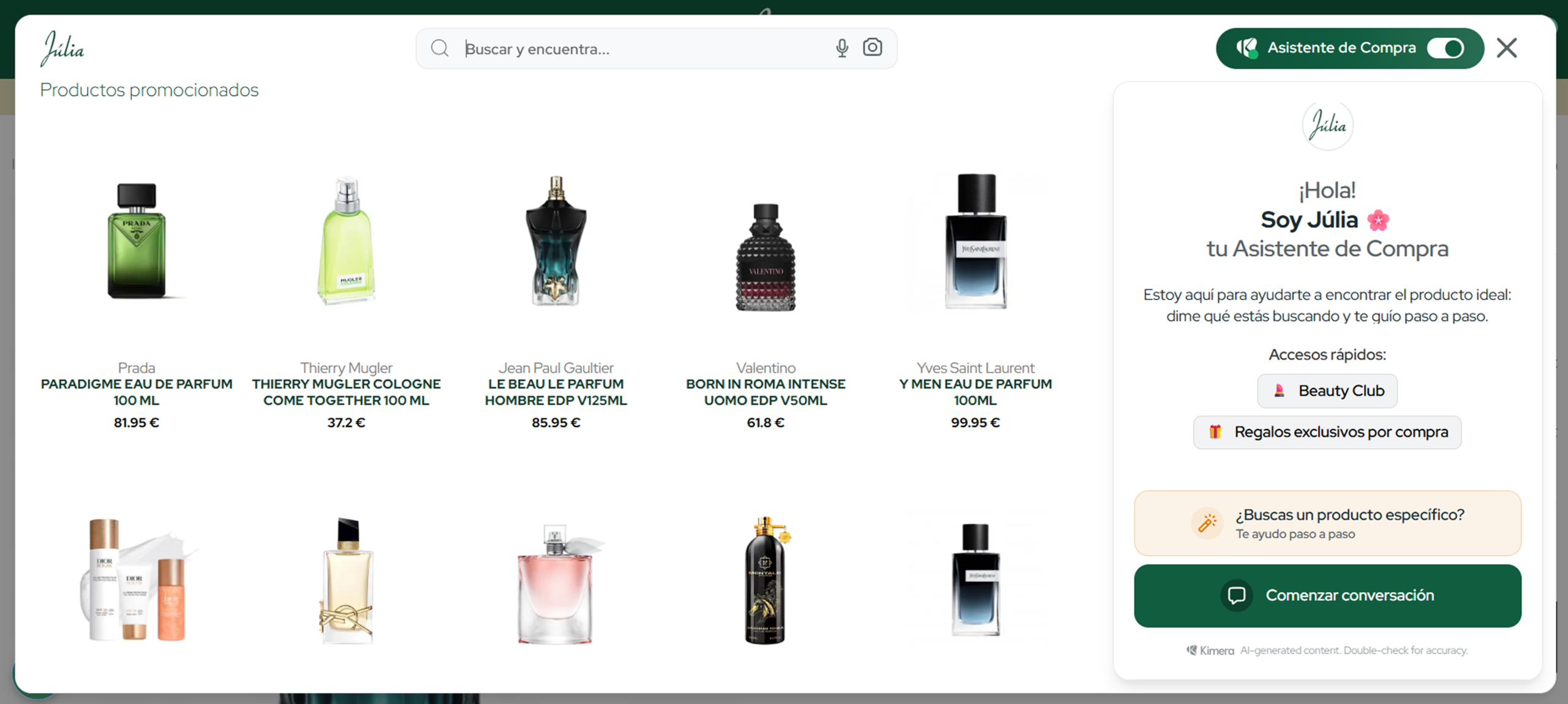Open Thierry Mugler Cologne bottle image
This screenshot has width=1568, height=704.
347,240
